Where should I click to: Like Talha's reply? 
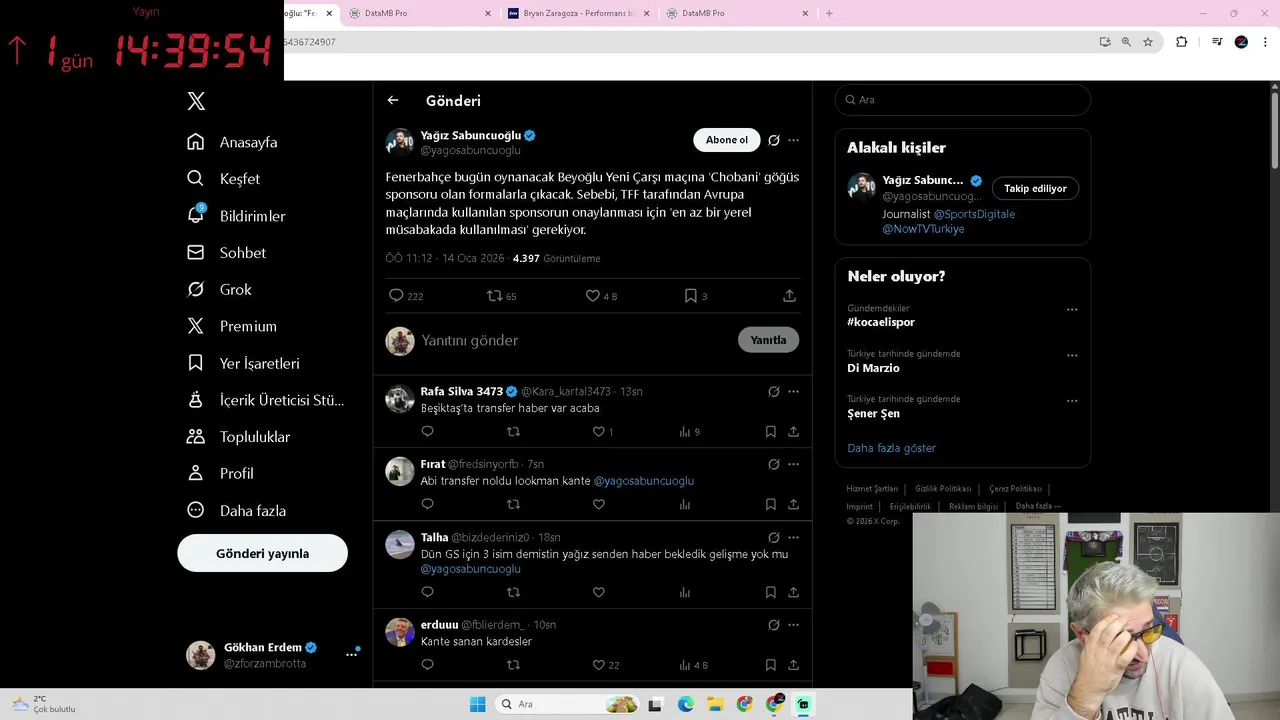coord(598,592)
